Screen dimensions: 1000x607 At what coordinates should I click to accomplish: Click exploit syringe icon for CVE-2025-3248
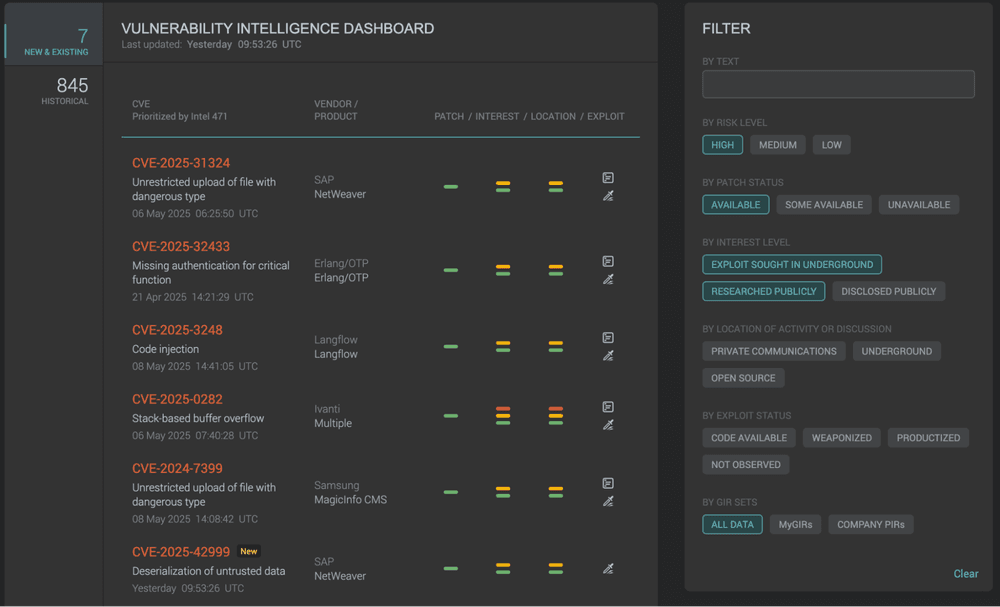pyautogui.click(x=608, y=356)
